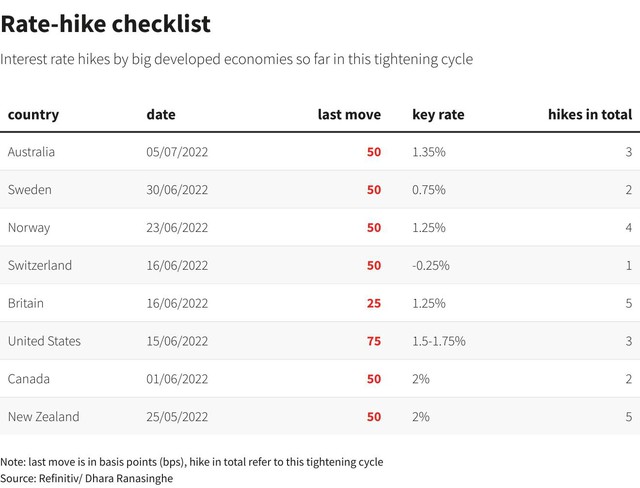Click the 'country' column header
Viewport: 640px width, 488px height.
tap(33, 114)
